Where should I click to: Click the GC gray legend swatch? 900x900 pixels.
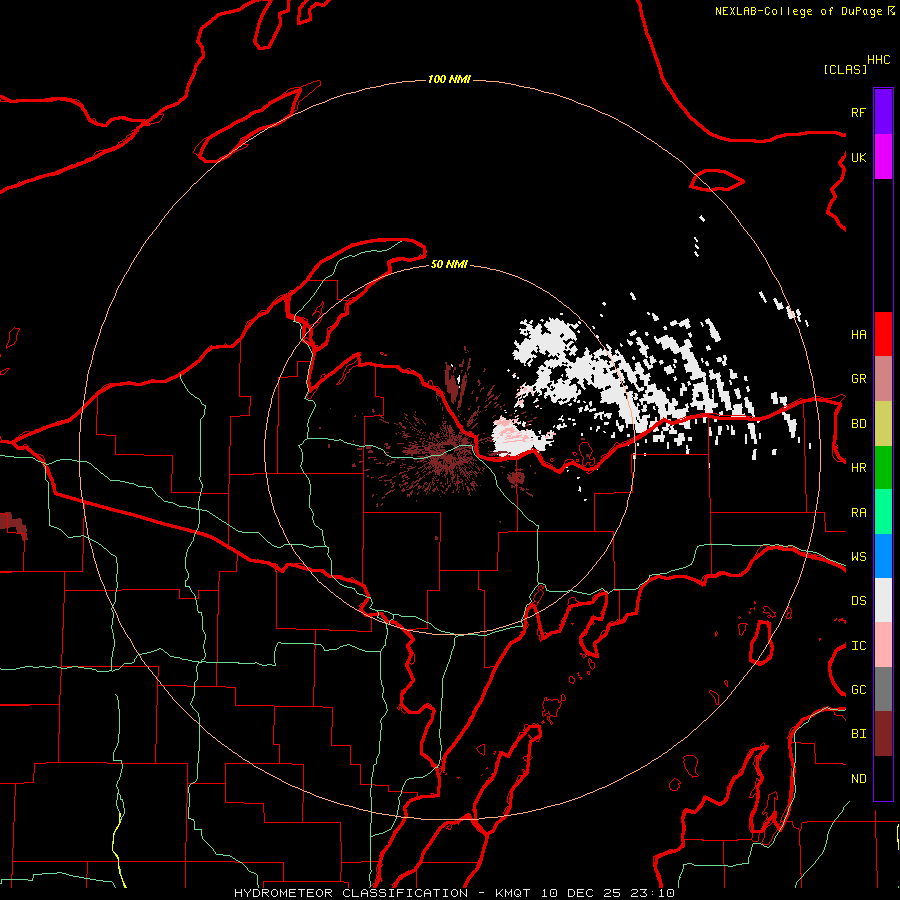883,689
